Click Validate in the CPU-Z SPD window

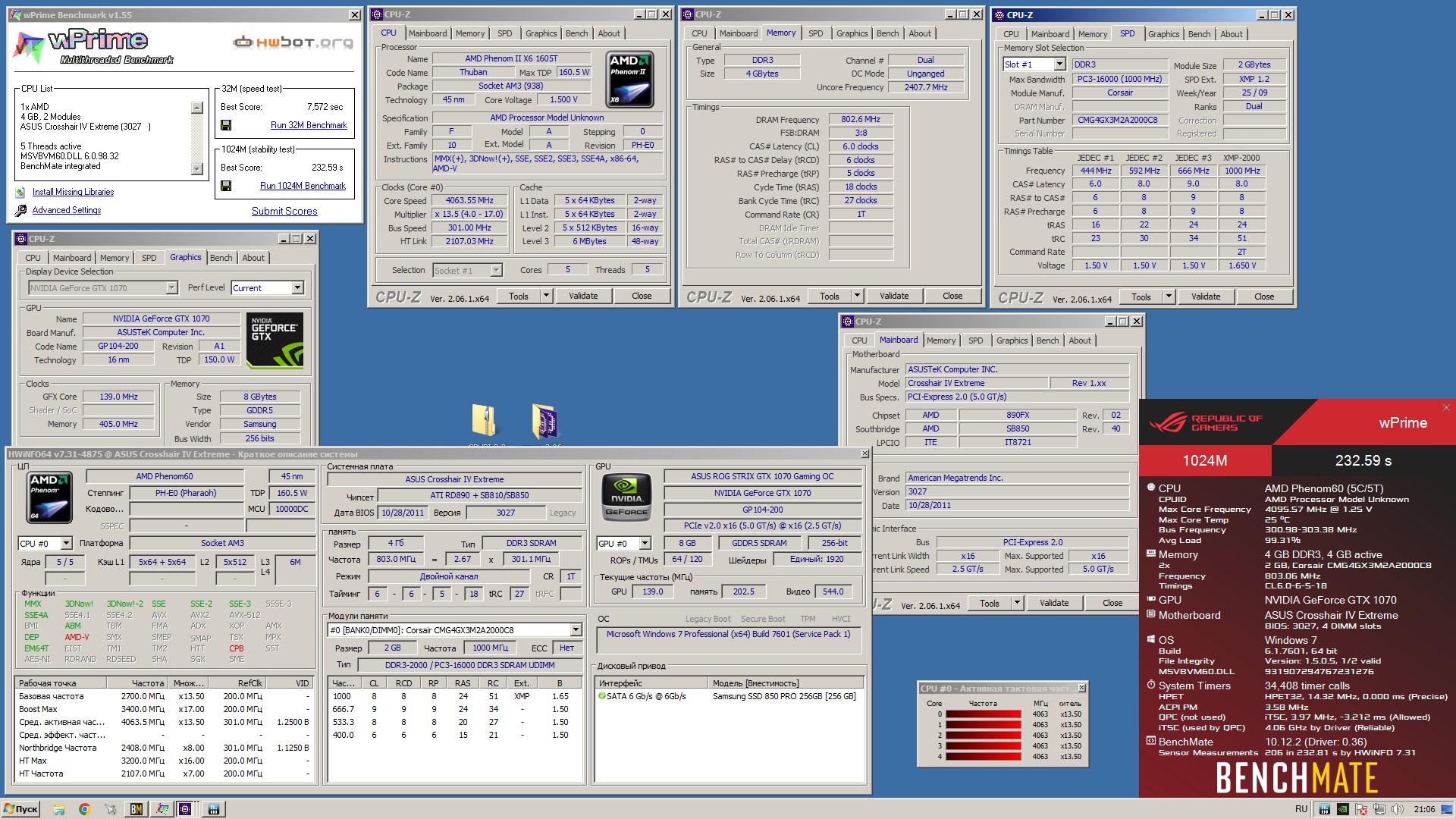tap(1206, 297)
